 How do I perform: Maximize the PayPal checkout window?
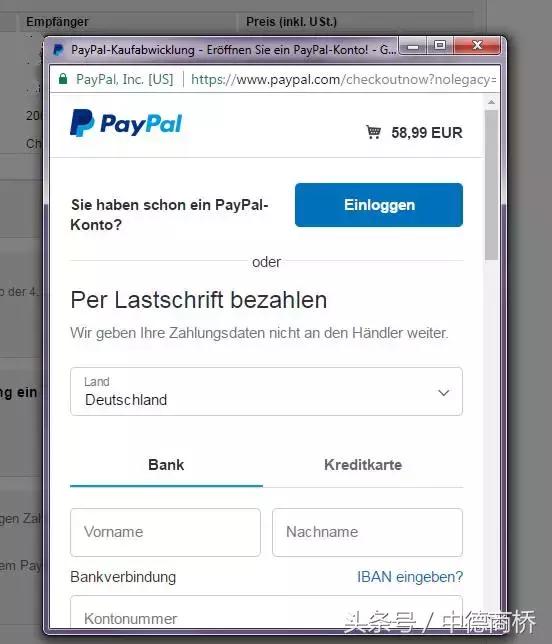click(x=440, y=45)
